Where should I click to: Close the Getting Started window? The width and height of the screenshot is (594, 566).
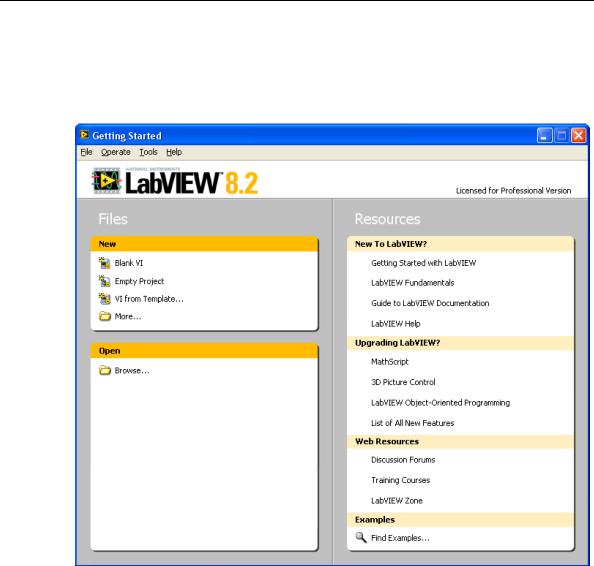578,136
